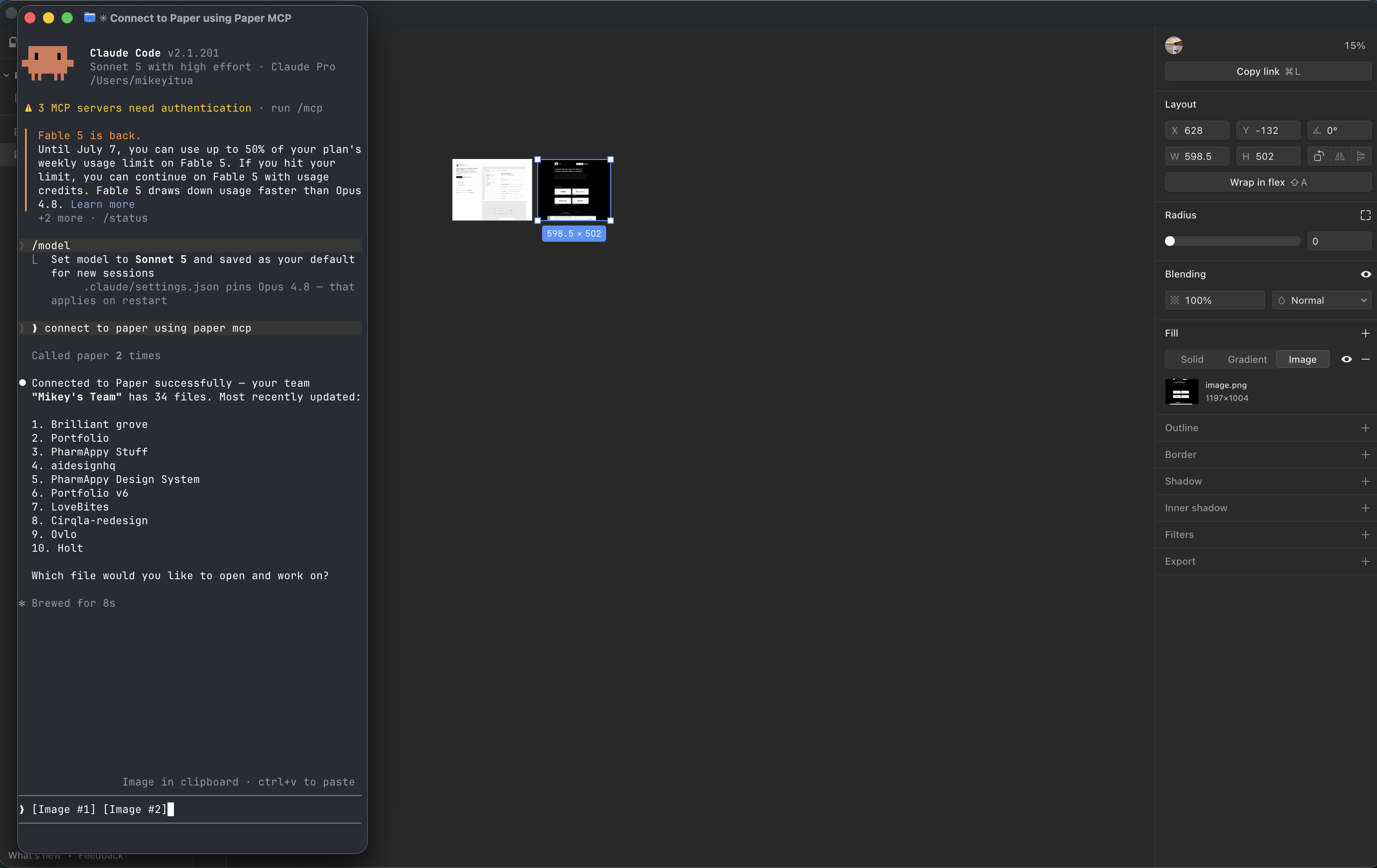The image size is (1377, 868).
Task: Click the top-right selection handle of image
Action: [611, 159]
